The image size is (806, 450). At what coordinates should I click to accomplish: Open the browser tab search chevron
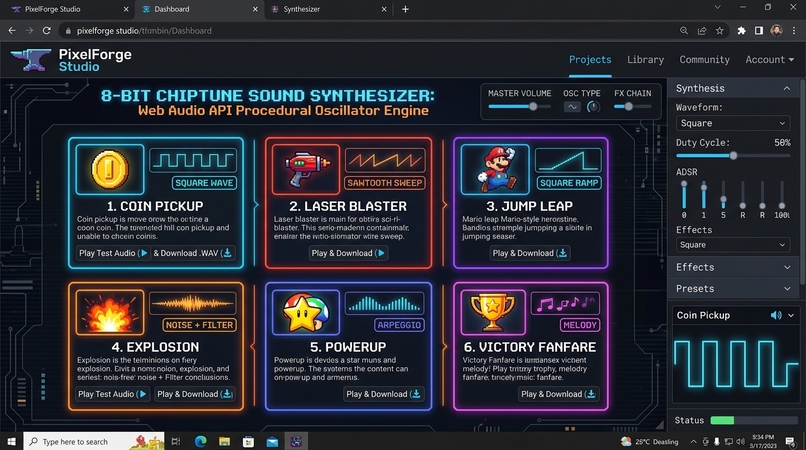click(x=717, y=8)
